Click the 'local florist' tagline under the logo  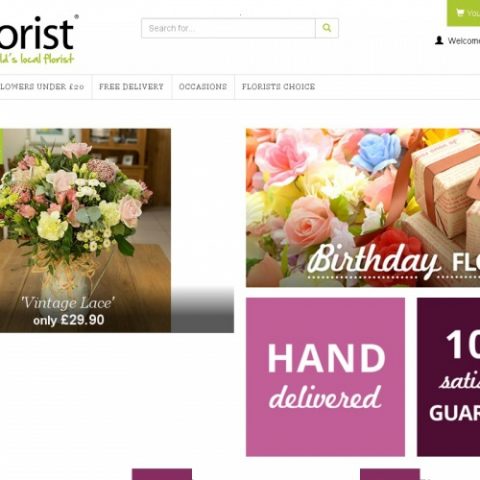pyautogui.click(x=37, y=59)
